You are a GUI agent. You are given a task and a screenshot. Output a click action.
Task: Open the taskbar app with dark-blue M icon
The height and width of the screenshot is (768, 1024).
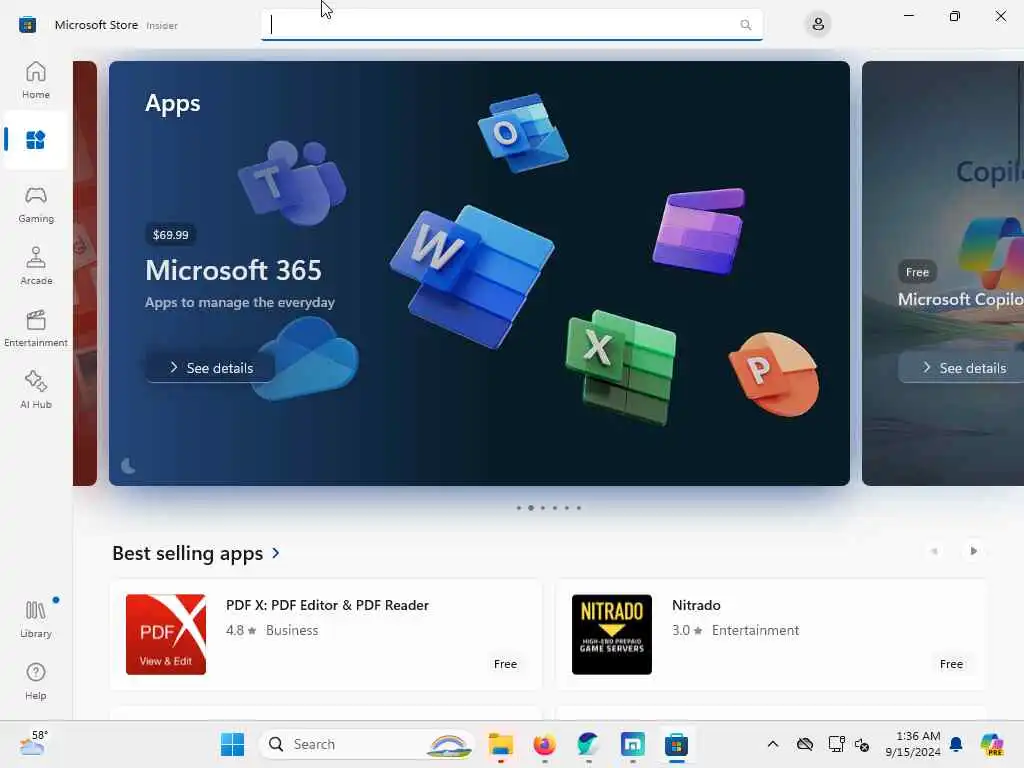tap(633, 744)
